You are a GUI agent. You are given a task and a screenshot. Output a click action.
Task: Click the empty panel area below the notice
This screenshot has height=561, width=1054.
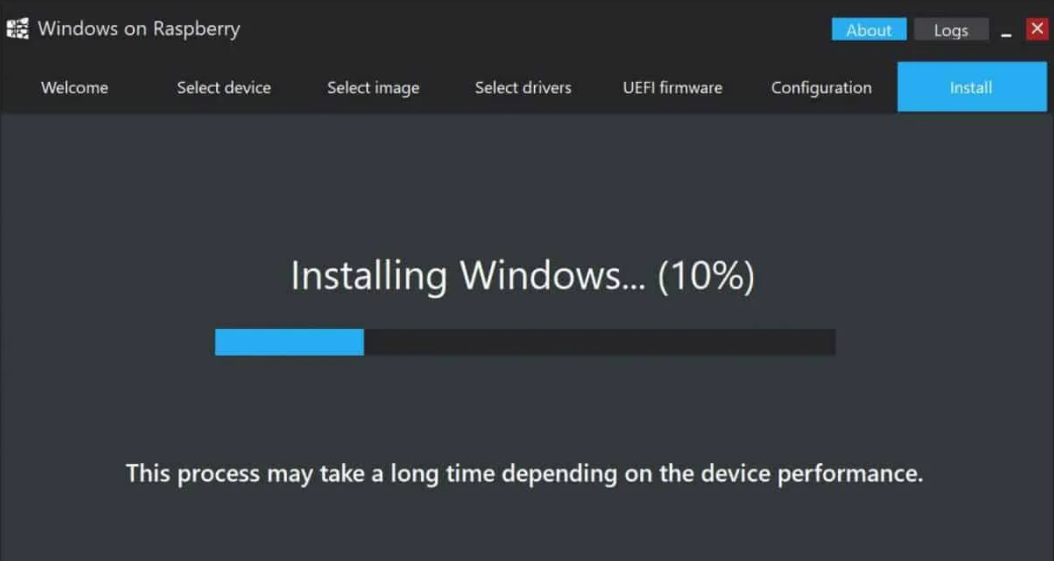coord(524,525)
